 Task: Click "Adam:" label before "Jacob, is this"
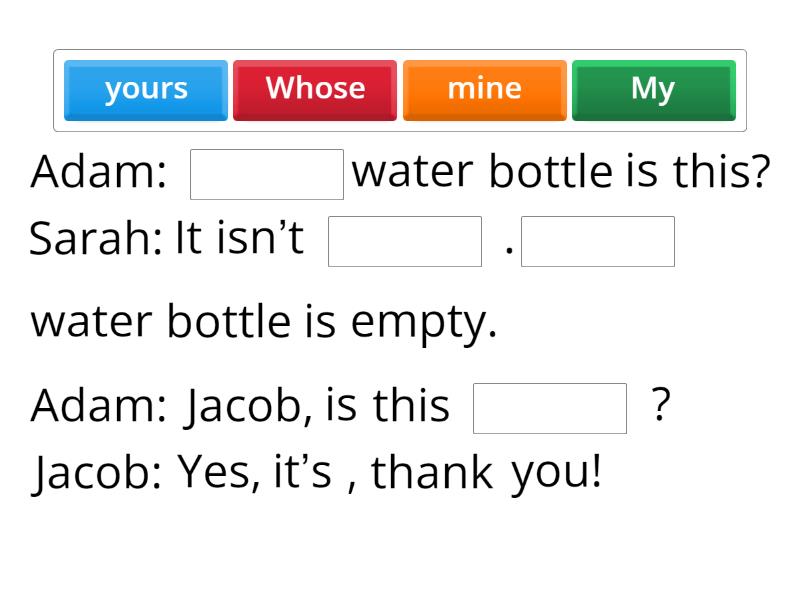[99, 406]
